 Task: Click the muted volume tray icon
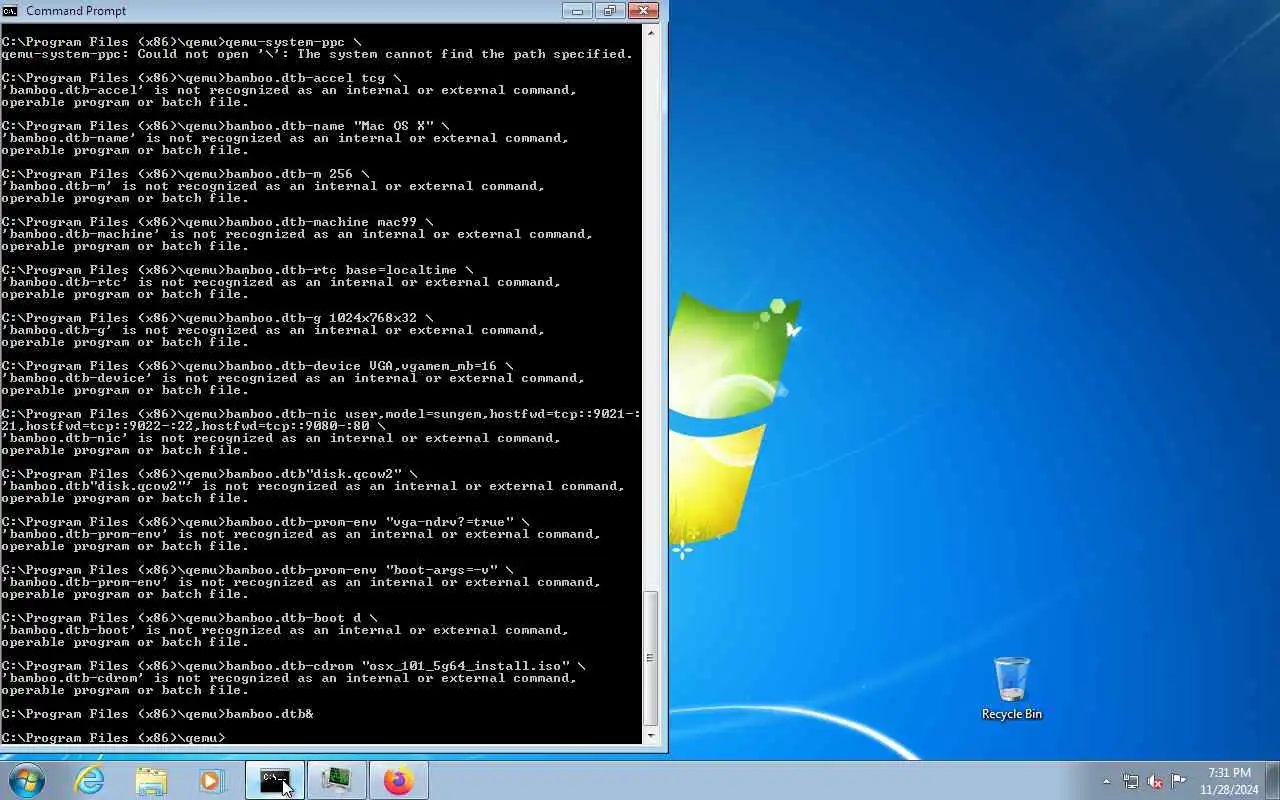[1155, 781]
